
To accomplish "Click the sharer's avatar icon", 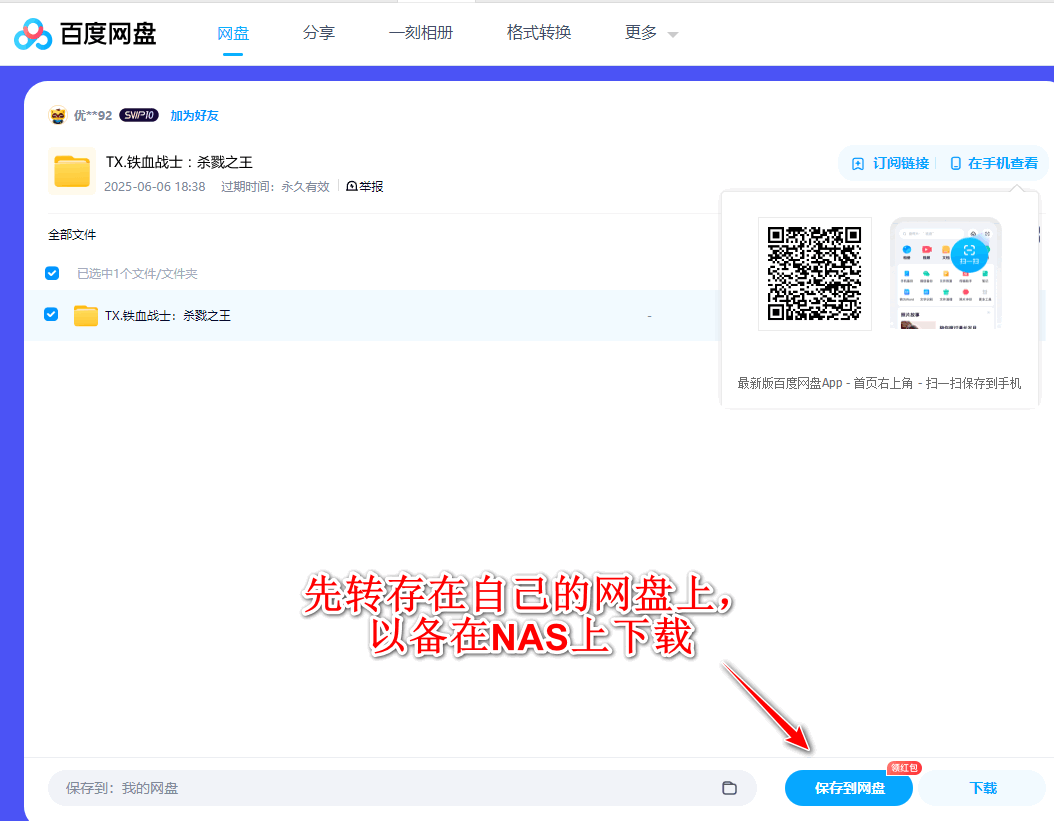I will 58,116.
